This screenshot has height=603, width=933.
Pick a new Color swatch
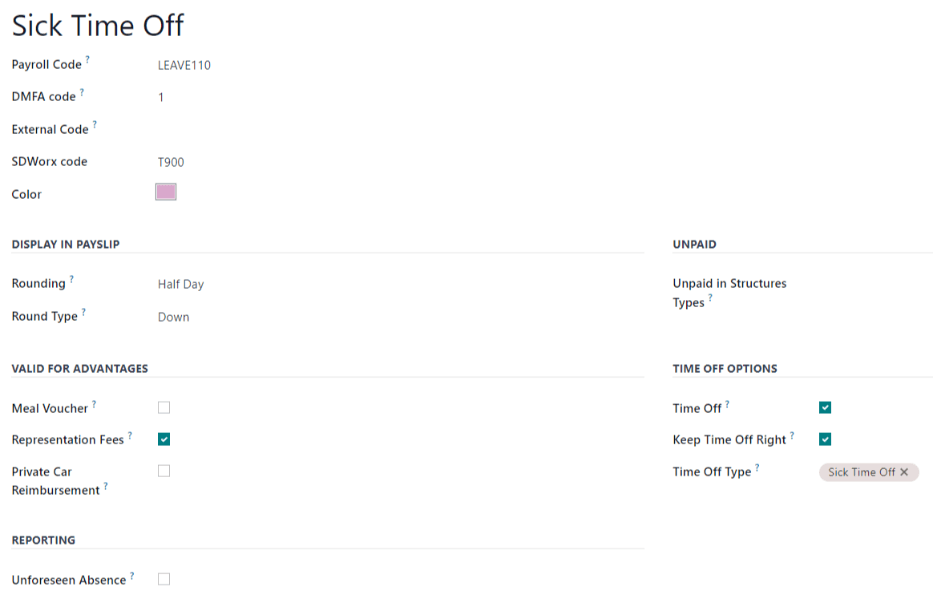coord(166,191)
